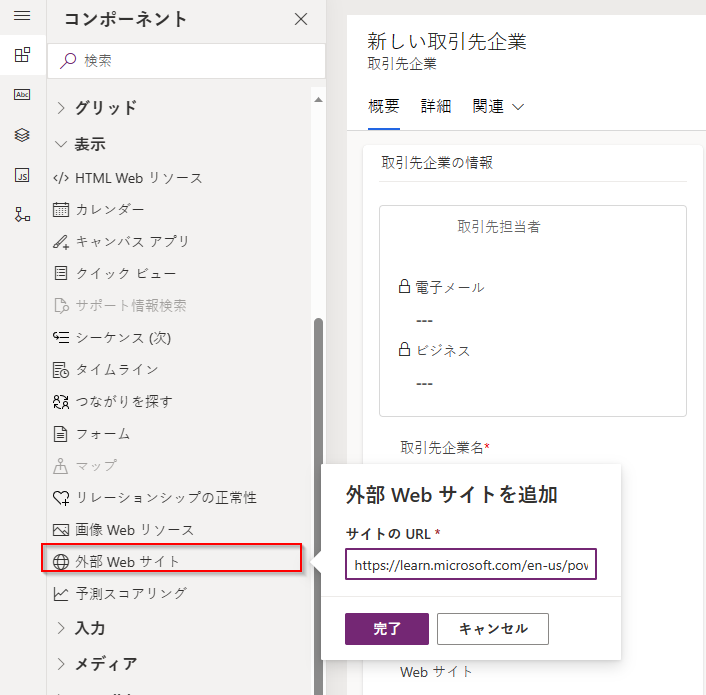
Task: Click the lock icon beside ビジネス
Action: [x=404, y=349]
